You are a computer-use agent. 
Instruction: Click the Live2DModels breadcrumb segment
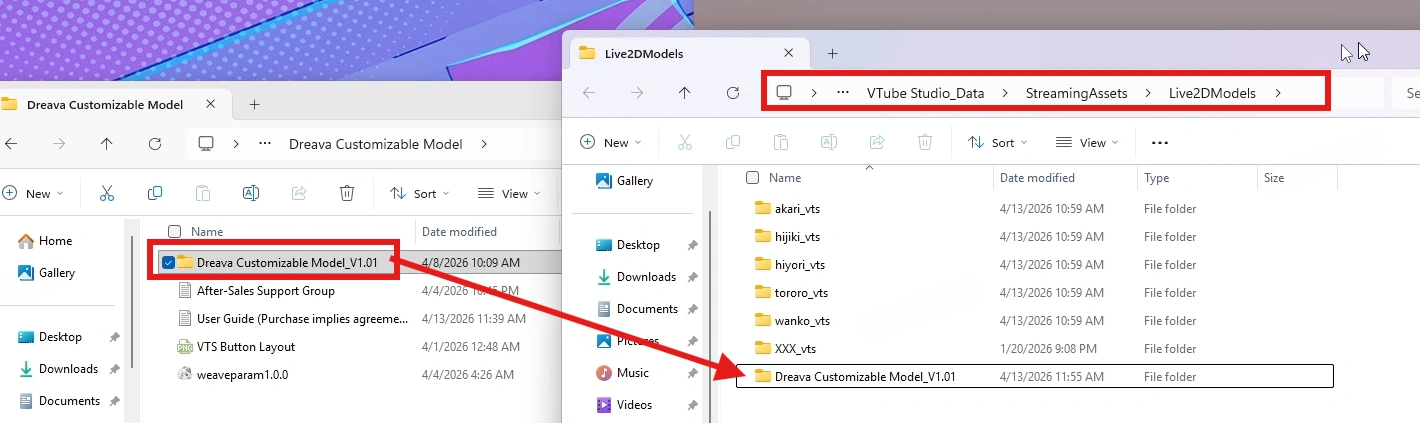point(1212,93)
